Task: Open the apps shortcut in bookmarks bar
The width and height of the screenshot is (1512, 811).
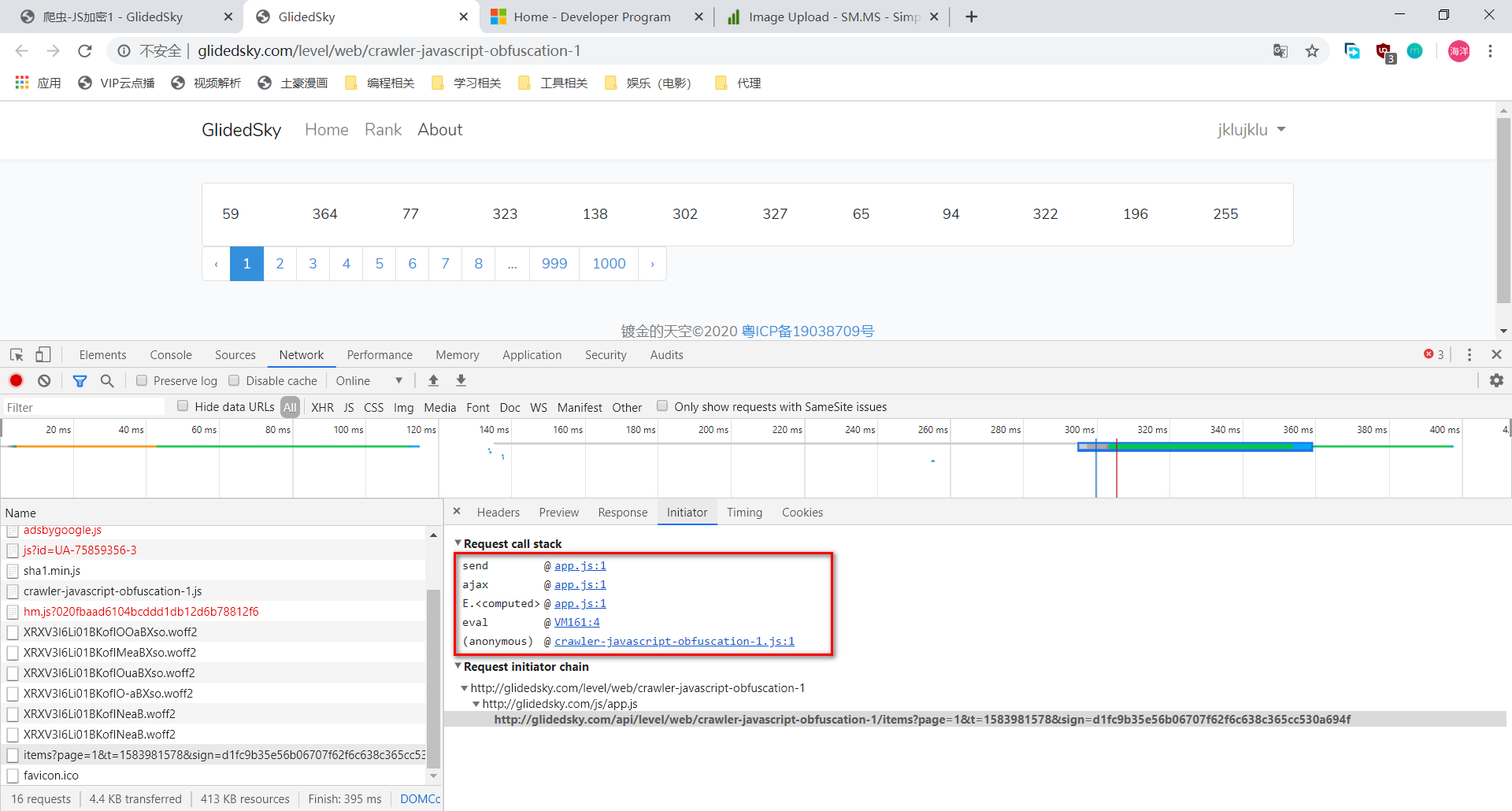Action: [38, 83]
